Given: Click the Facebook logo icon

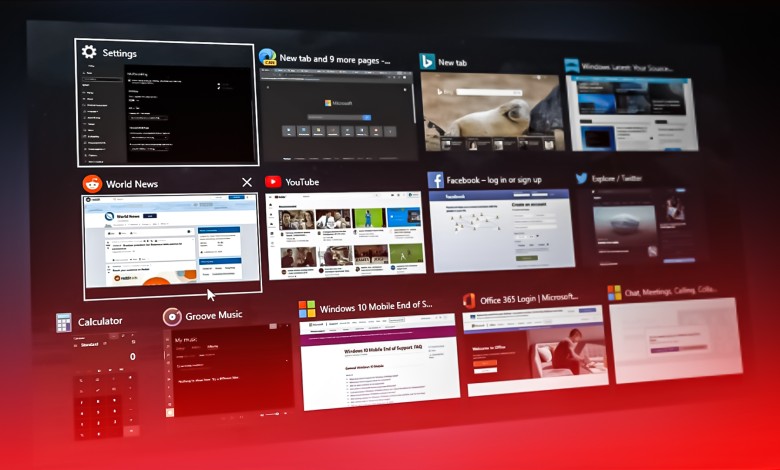Looking at the screenshot, I should coord(435,180).
